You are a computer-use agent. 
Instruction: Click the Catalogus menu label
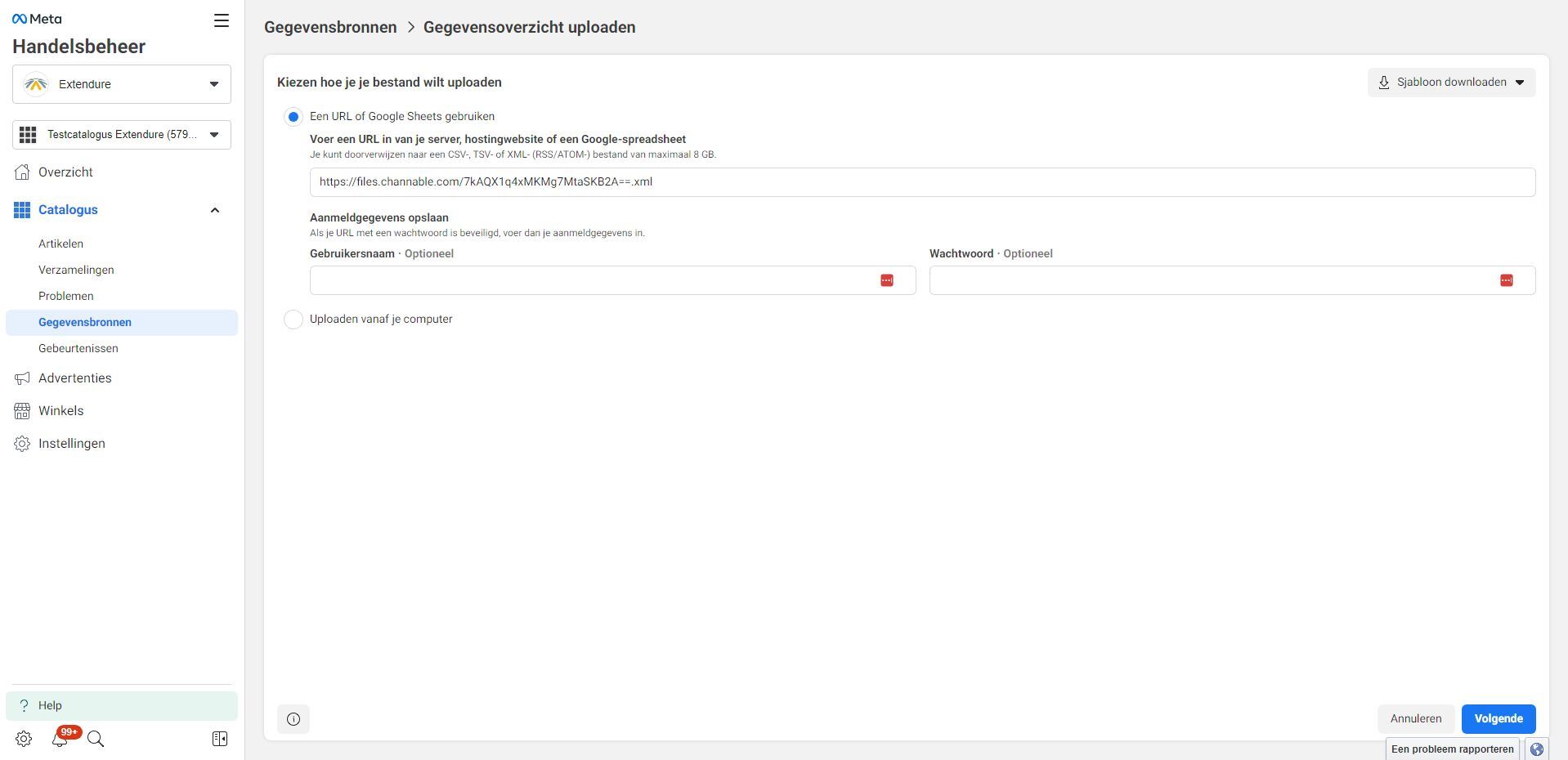[x=68, y=210]
